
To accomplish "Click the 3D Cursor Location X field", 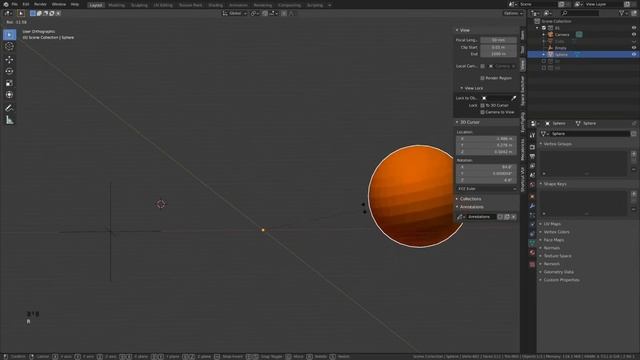I will (487, 139).
